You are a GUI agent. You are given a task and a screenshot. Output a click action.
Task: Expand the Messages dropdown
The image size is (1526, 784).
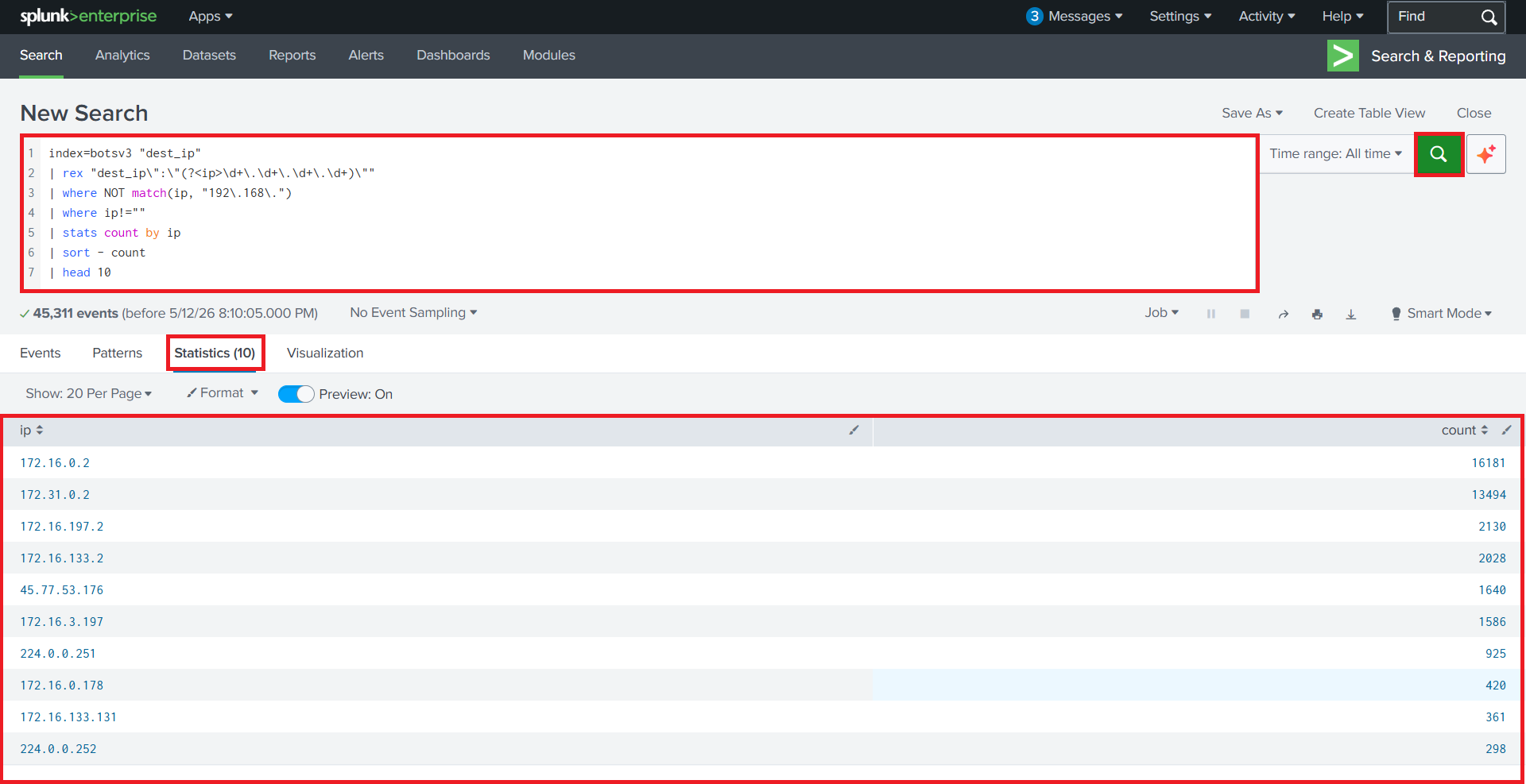1085,16
